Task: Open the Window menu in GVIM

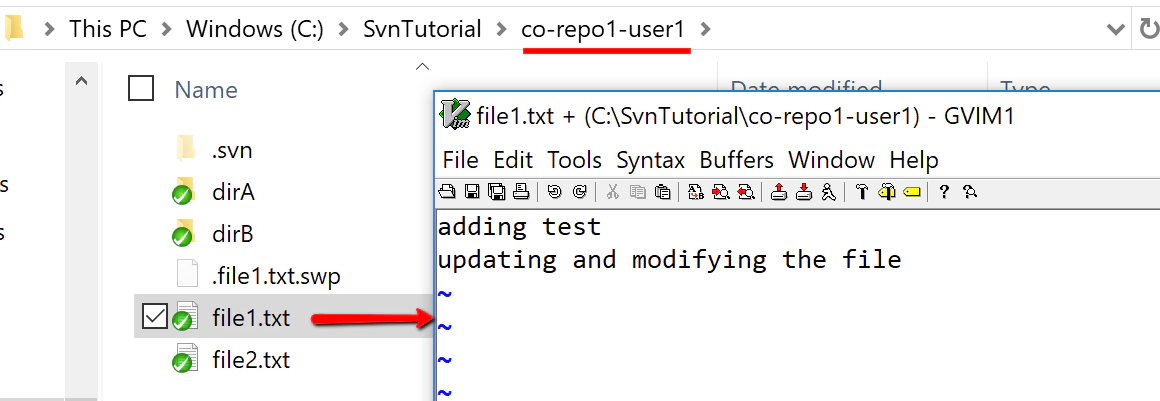Action: coord(831,160)
